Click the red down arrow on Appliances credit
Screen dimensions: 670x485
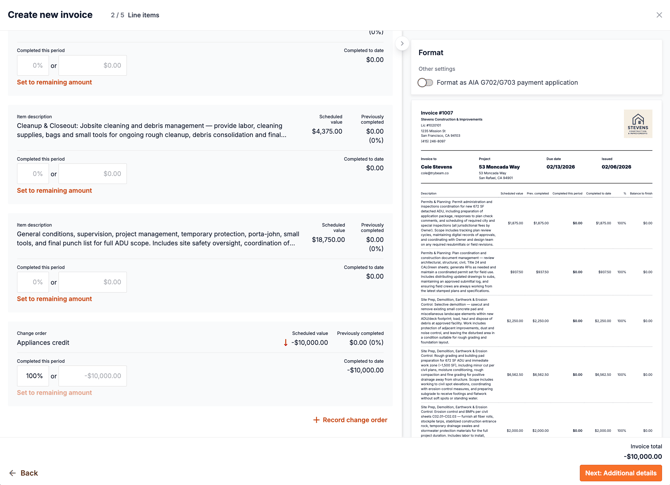[285, 343]
